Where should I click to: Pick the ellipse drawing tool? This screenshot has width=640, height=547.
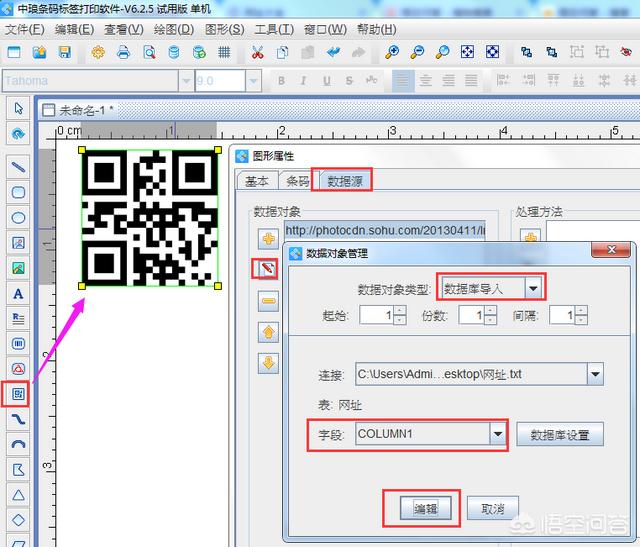[x=17, y=217]
